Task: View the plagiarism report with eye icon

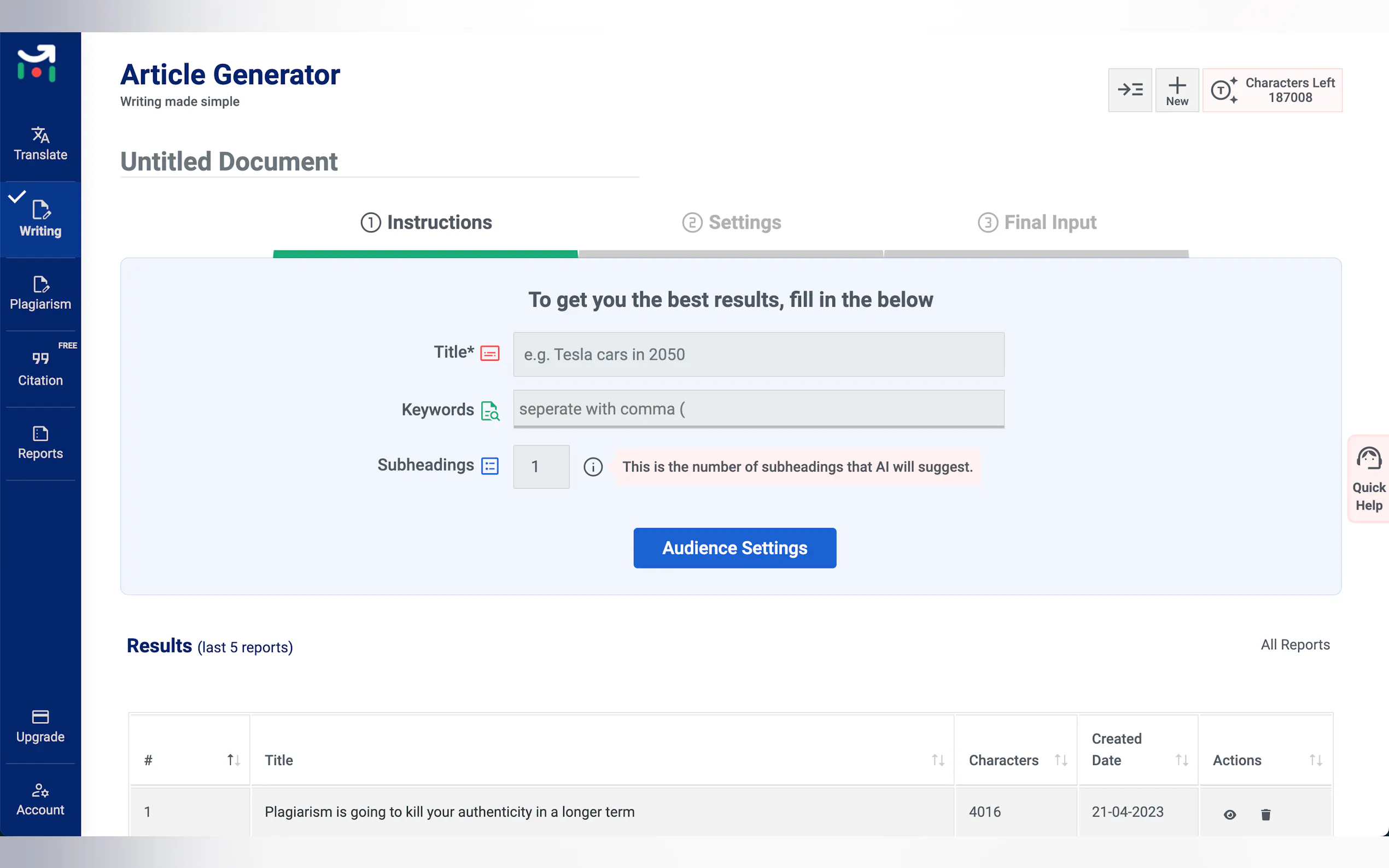Action: (x=1229, y=814)
